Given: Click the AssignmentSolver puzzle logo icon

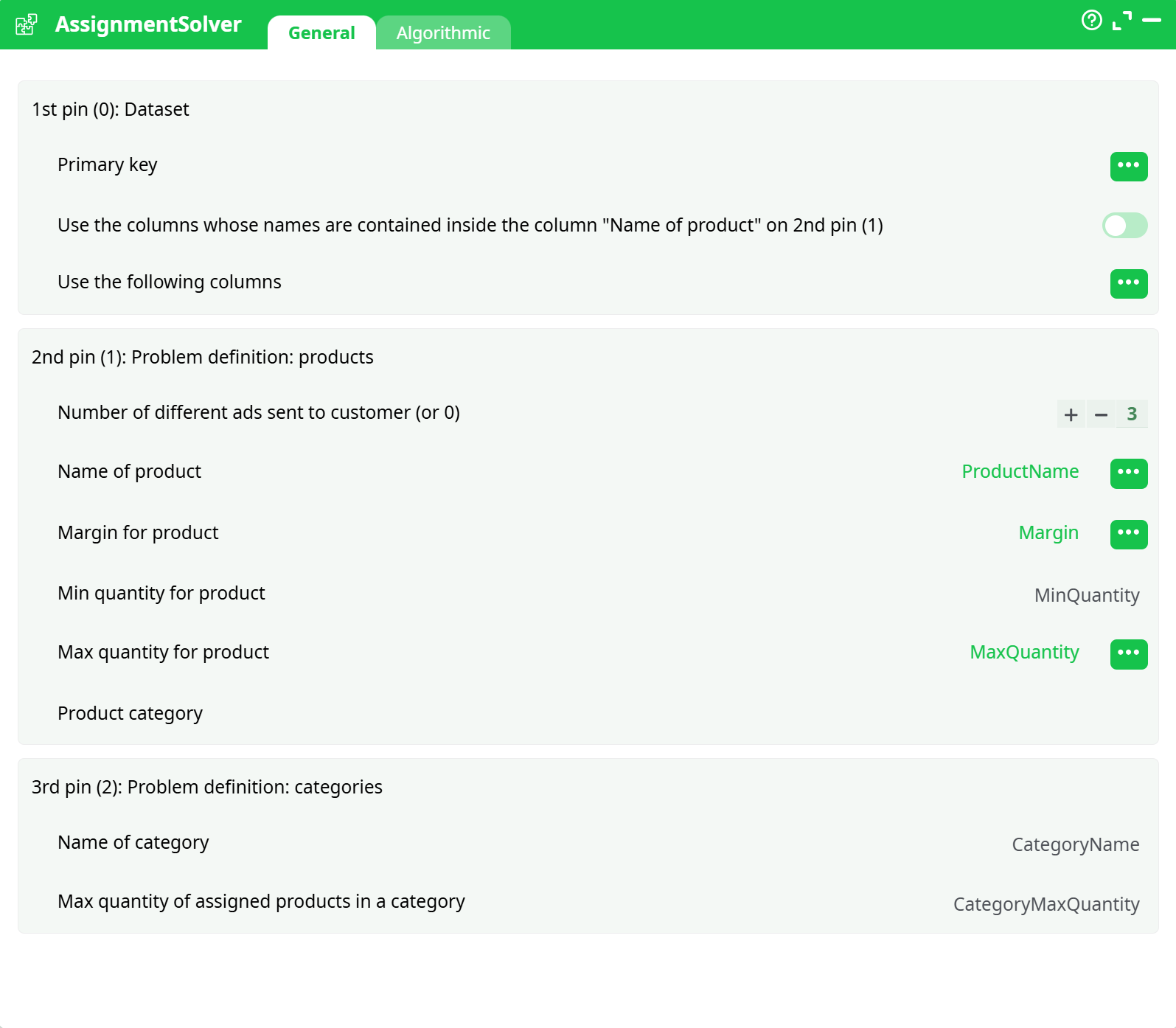Looking at the screenshot, I should [x=27, y=24].
